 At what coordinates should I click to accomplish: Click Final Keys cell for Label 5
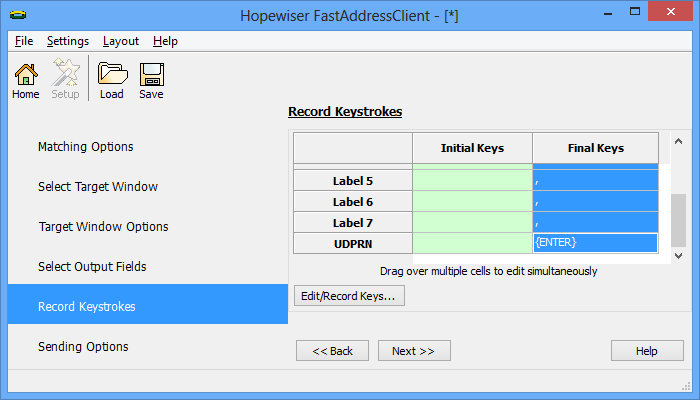(596, 181)
